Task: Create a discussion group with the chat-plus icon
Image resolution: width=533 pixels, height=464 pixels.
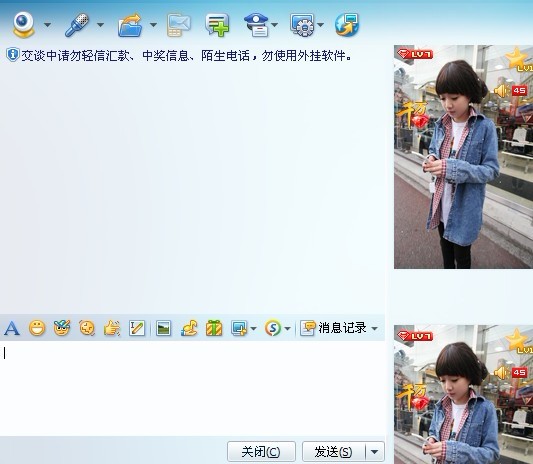Action: click(217, 25)
